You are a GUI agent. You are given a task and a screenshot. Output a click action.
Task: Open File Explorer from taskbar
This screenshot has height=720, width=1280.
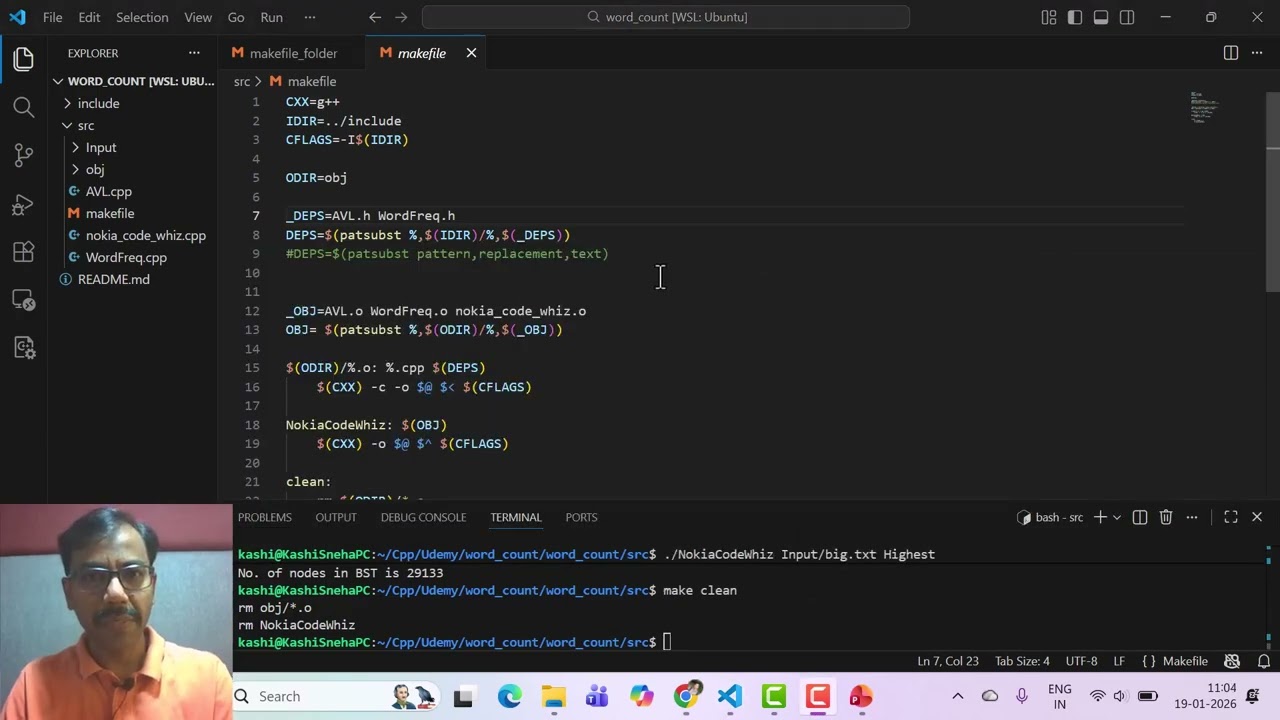[x=553, y=696]
